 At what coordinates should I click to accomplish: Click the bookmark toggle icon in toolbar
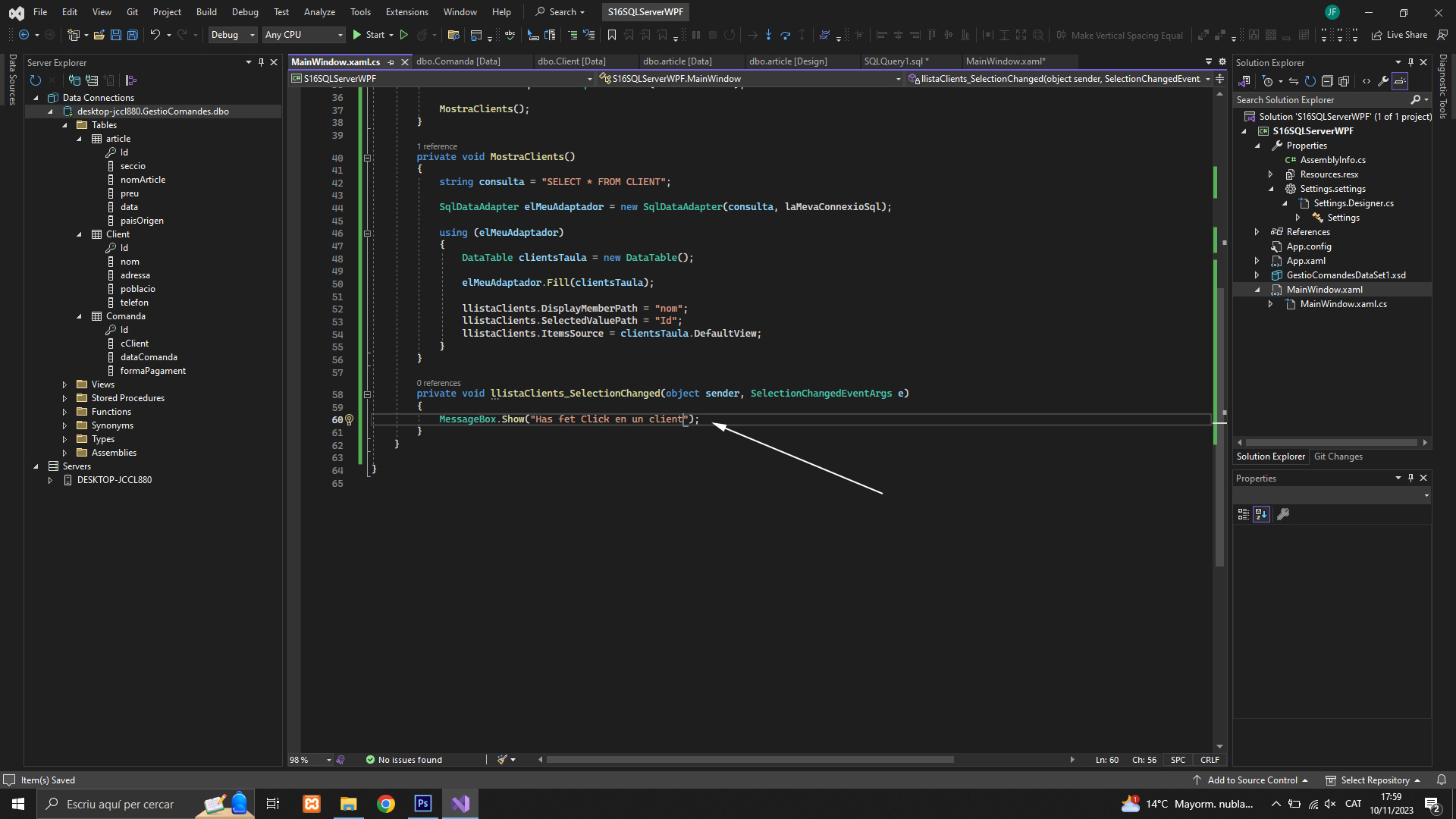pos(611,35)
